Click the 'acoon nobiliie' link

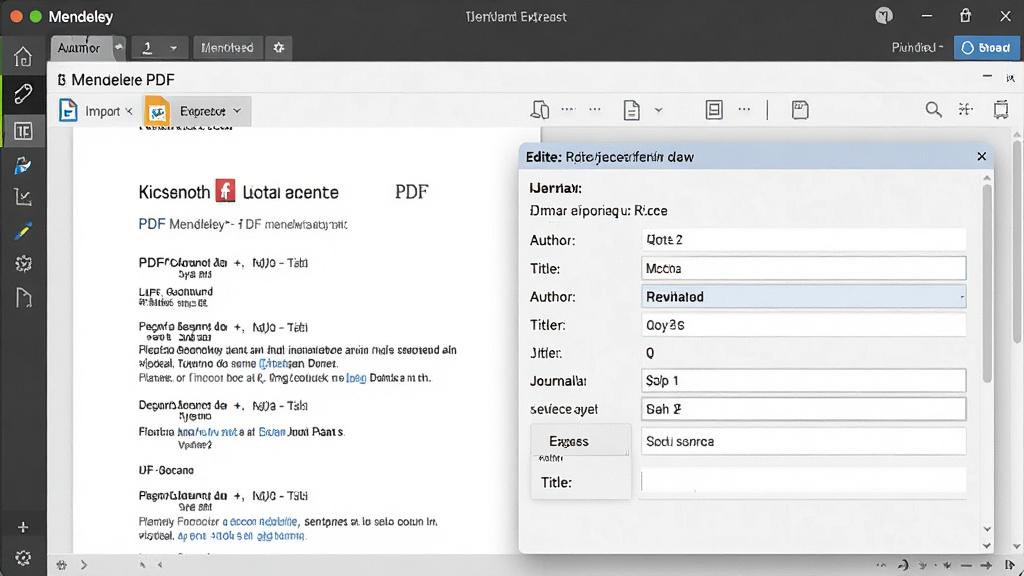tap(260, 521)
